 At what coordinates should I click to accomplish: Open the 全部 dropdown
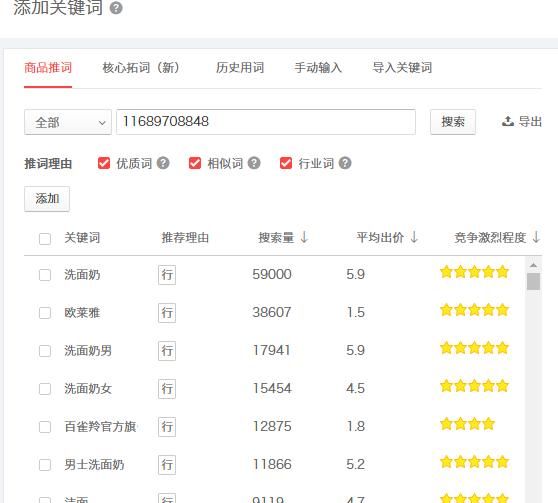pyautogui.click(x=68, y=122)
